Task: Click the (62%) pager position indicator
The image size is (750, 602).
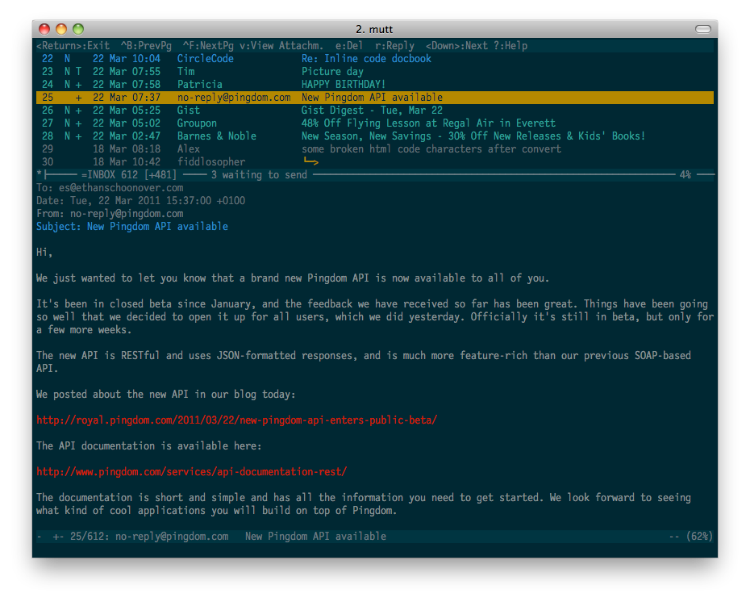Action: coord(699,536)
